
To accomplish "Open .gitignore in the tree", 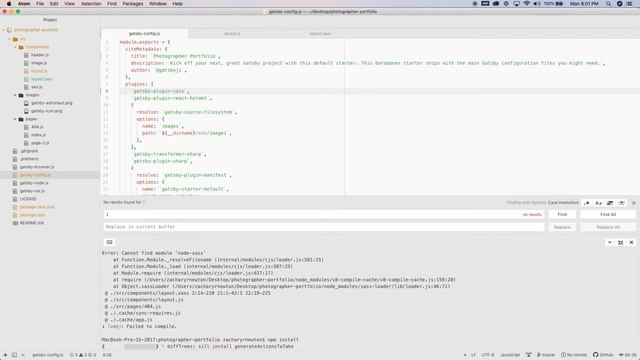I will 29,151.
